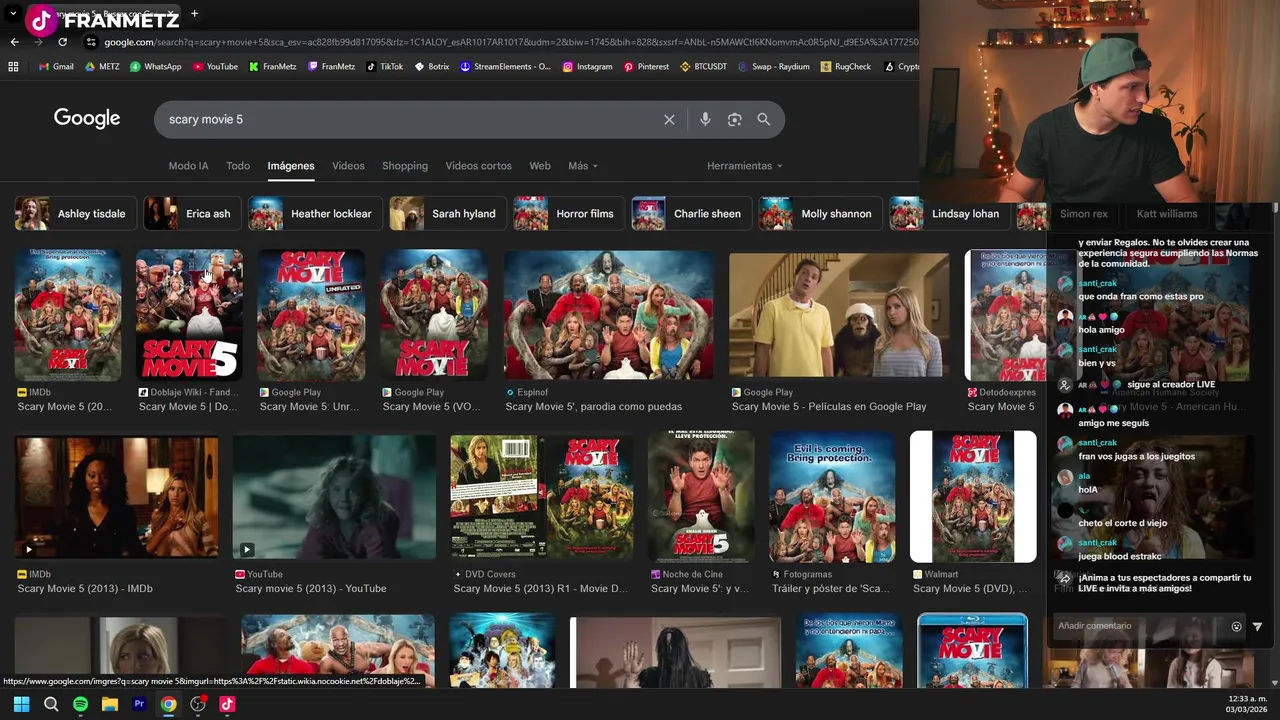Open the WhatsApp bookmark
Viewport: 1280px width, 720px height.
154,67
